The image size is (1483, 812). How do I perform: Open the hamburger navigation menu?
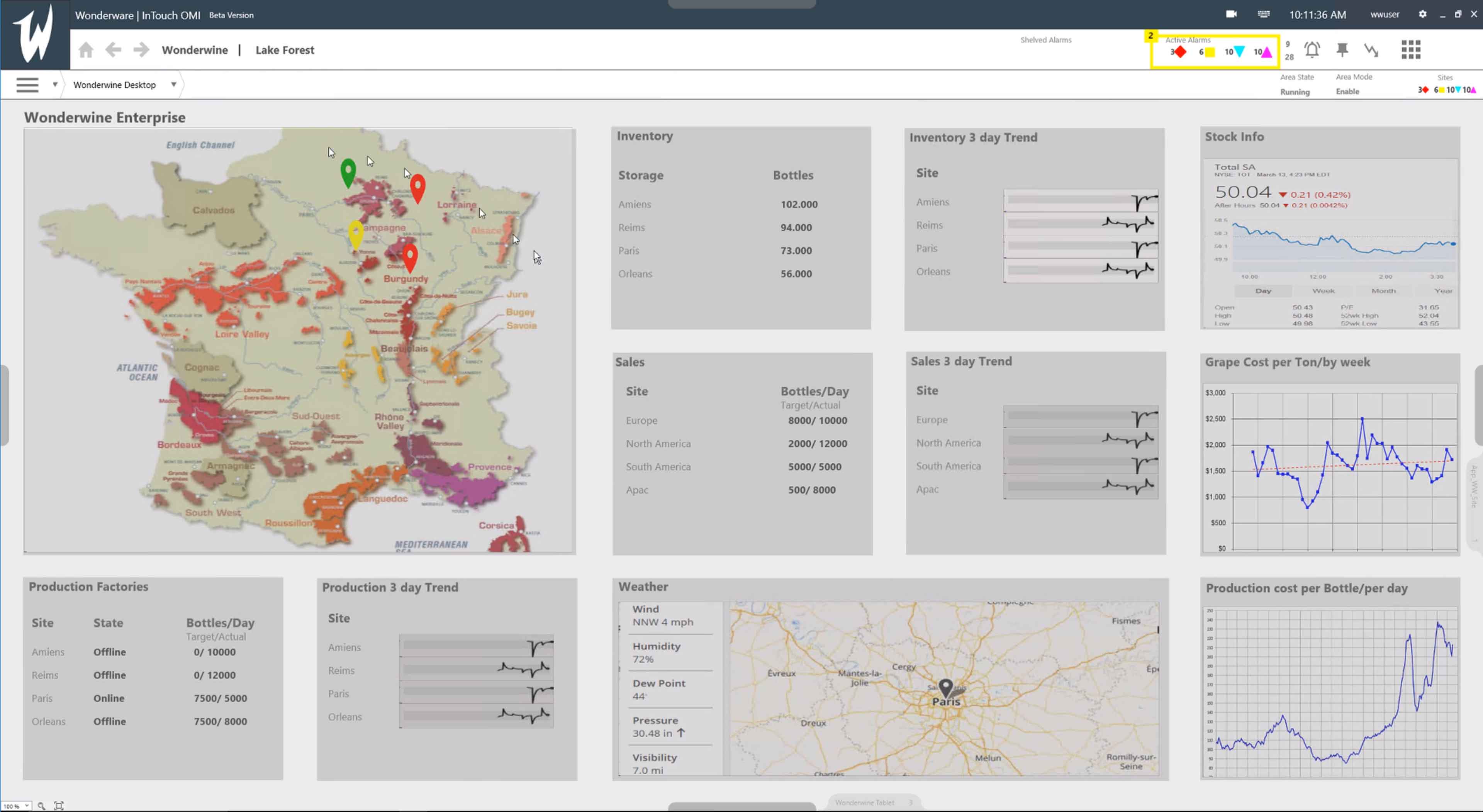27,85
